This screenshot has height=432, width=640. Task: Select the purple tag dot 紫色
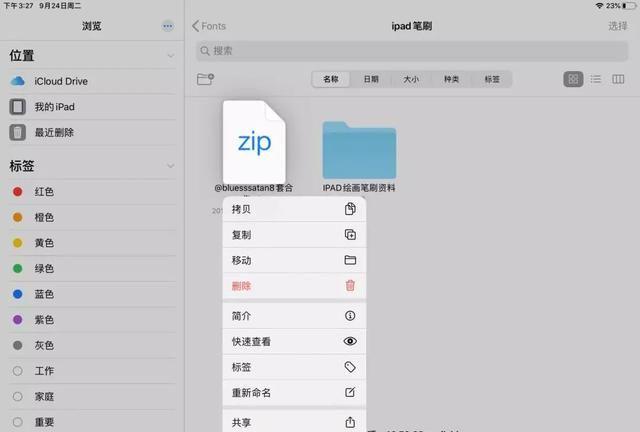[x=18, y=320]
